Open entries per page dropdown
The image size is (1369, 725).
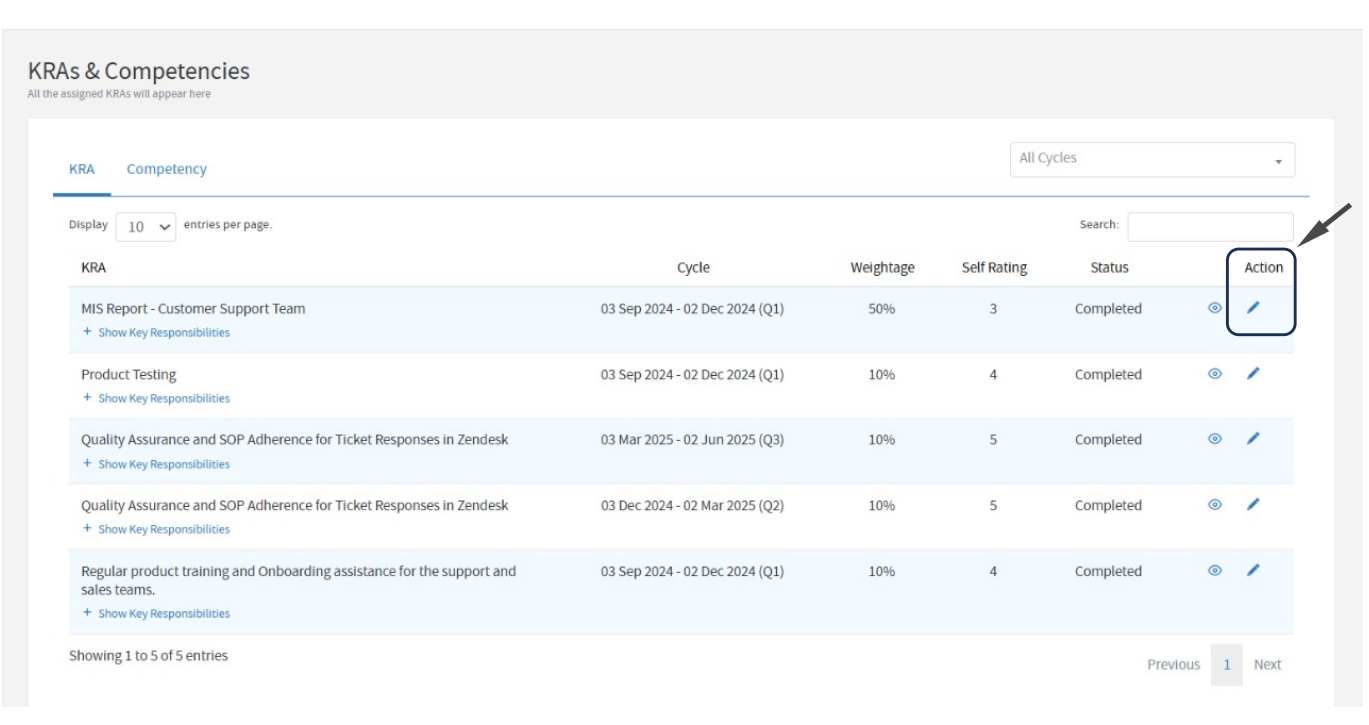click(x=146, y=226)
